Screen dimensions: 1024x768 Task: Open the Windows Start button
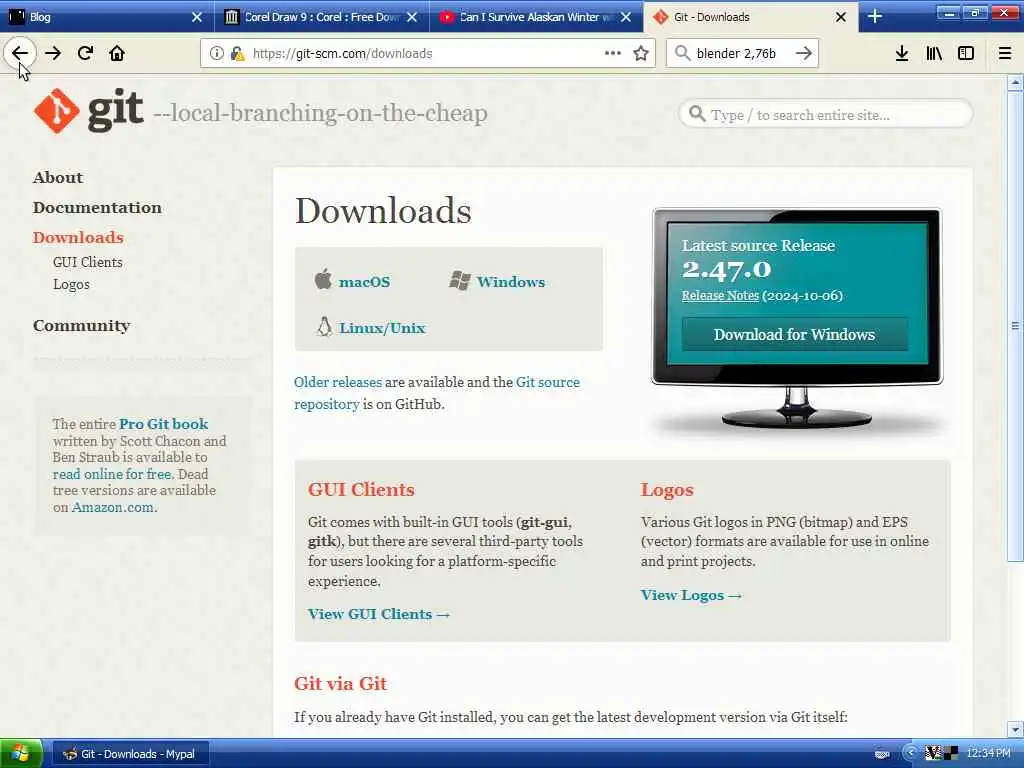[21, 754]
